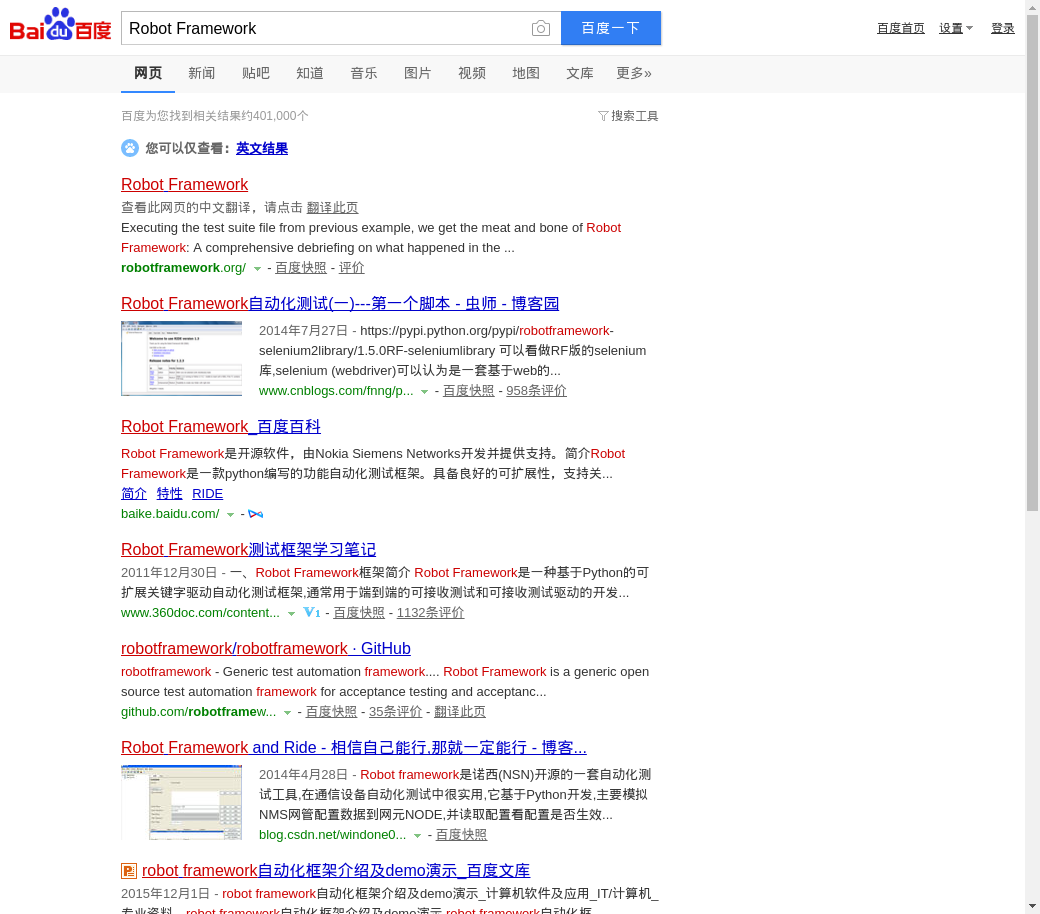Open the 更多» more tab
The image size is (1040, 914).
click(633, 73)
